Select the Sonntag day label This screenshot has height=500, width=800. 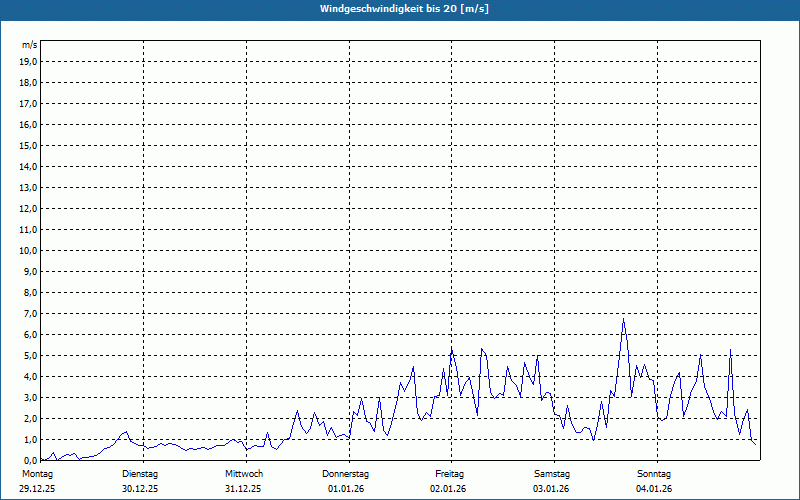pos(654,473)
